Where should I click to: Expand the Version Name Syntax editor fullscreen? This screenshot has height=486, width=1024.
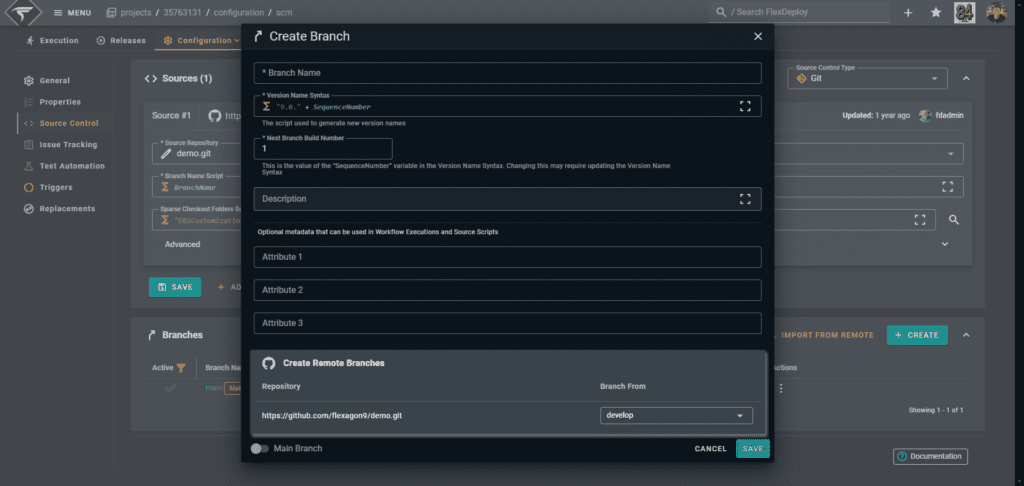[x=745, y=106]
